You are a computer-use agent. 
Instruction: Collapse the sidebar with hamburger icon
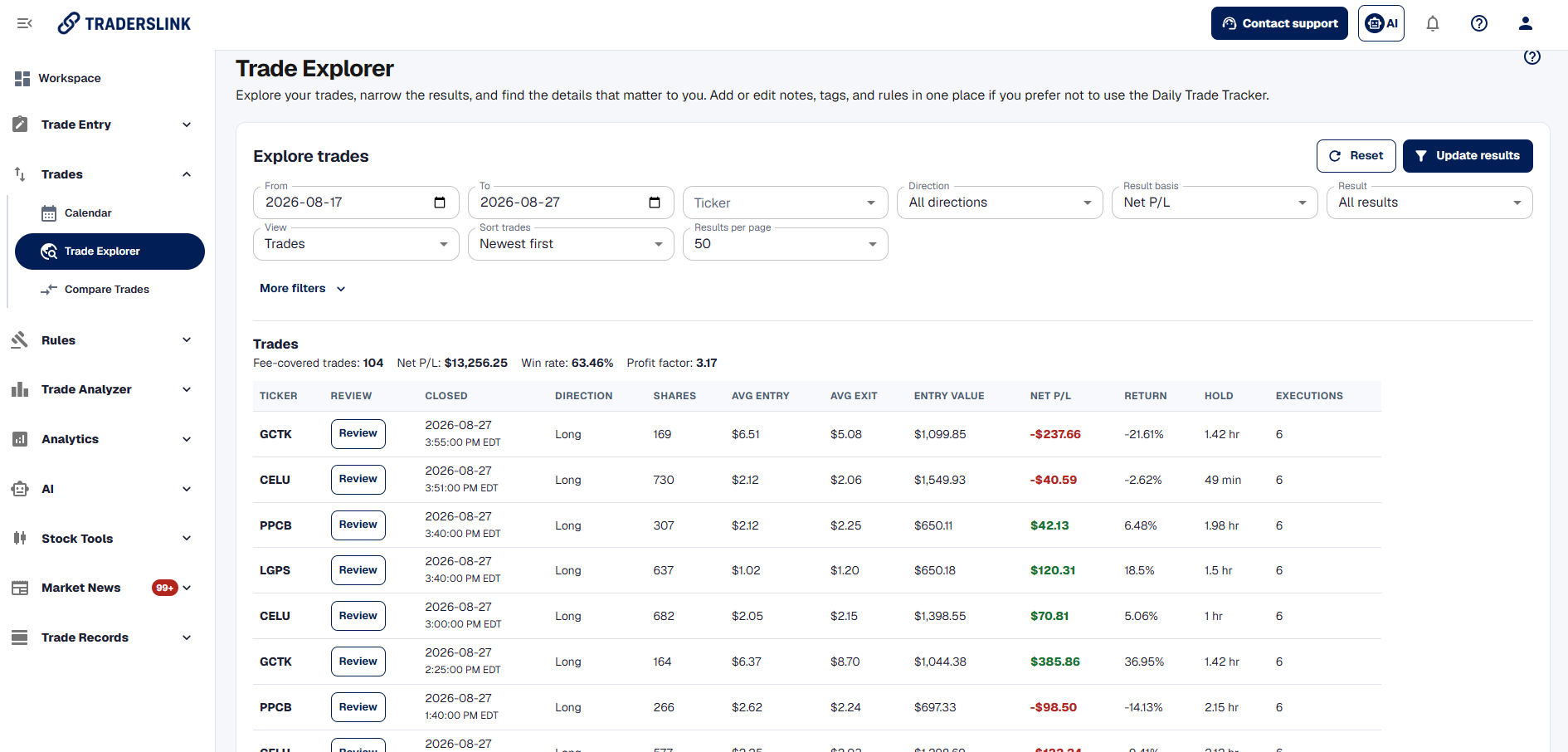[x=25, y=23]
